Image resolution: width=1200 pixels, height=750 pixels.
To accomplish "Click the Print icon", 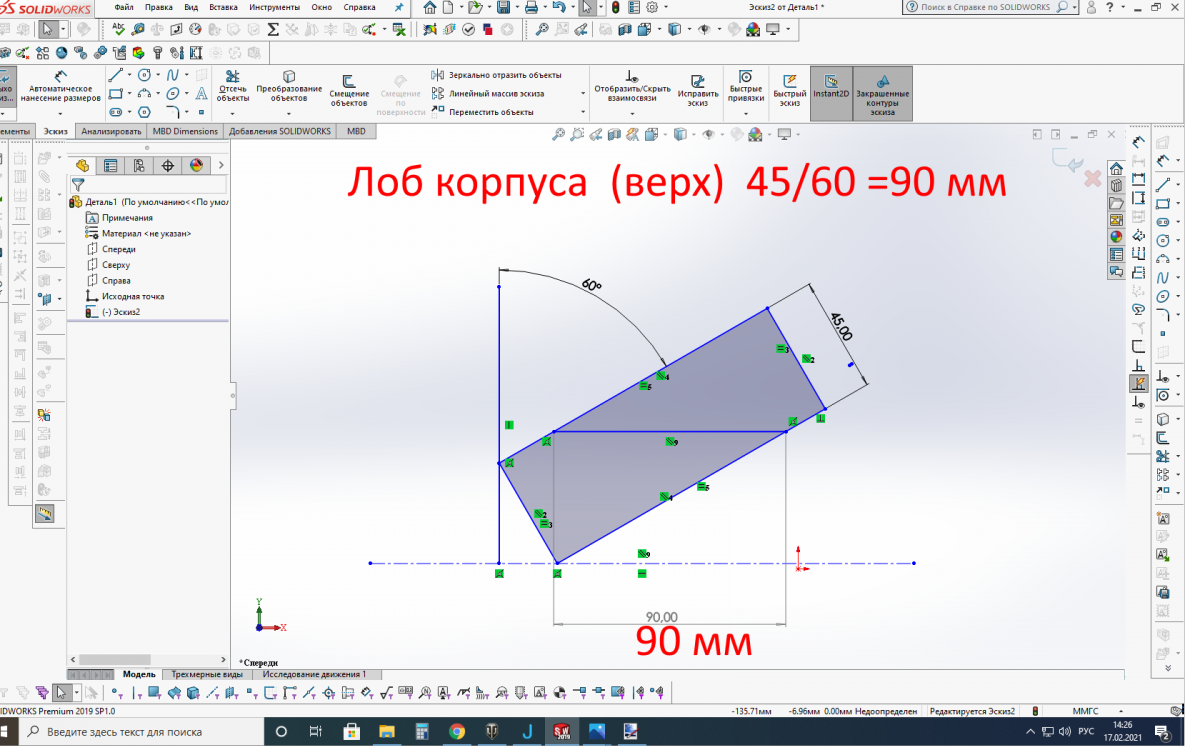I will 532,7.
